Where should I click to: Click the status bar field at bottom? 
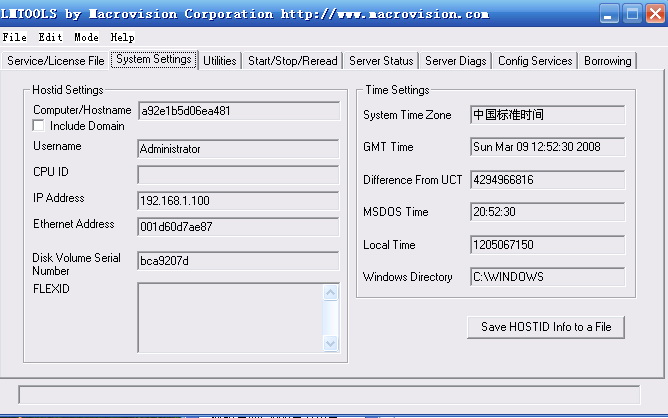329,395
